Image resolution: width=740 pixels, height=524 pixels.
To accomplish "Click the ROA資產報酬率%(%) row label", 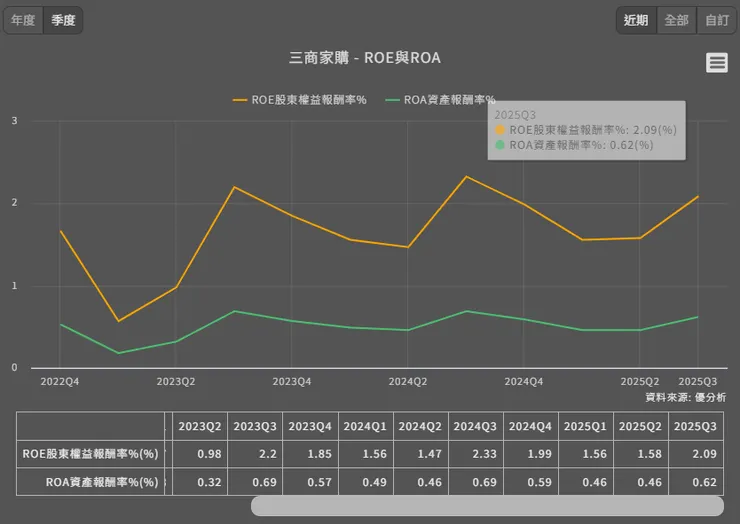I will (90, 482).
